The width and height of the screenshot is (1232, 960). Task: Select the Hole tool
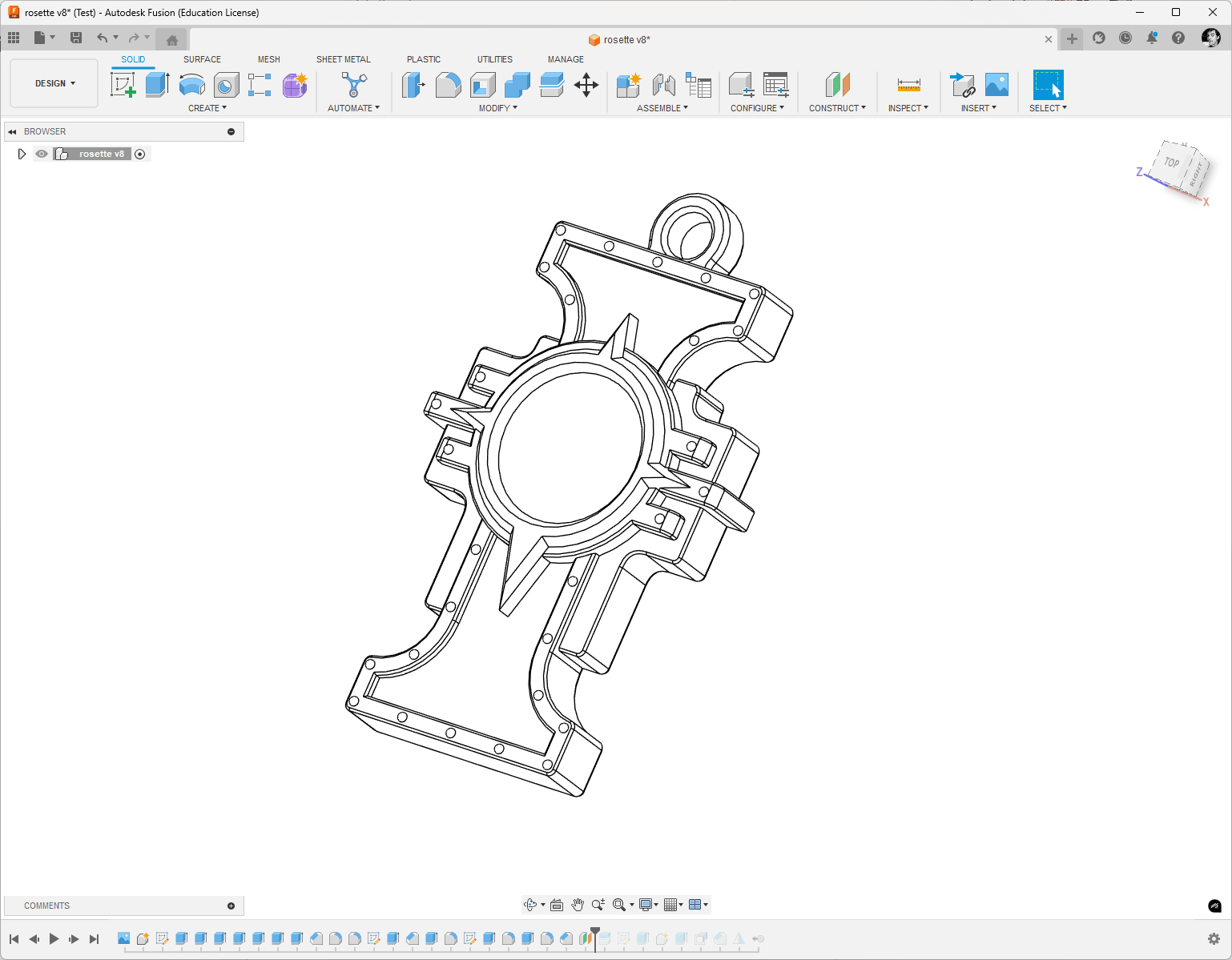click(226, 84)
